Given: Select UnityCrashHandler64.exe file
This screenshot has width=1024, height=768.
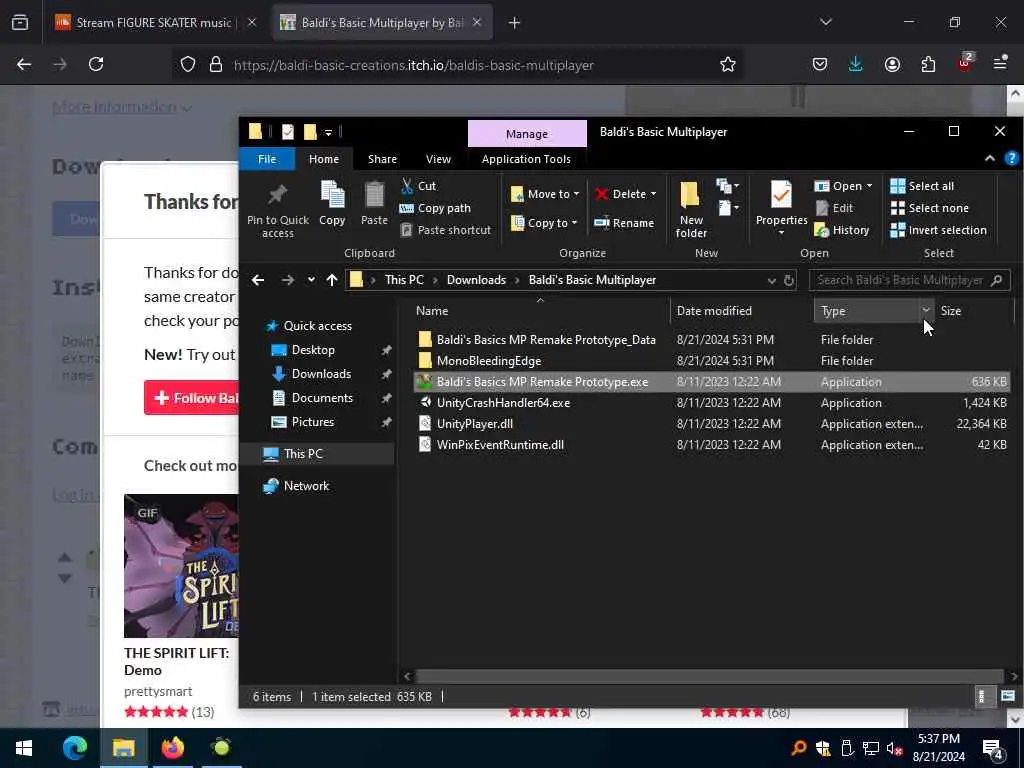Looking at the screenshot, I should (503, 403).
